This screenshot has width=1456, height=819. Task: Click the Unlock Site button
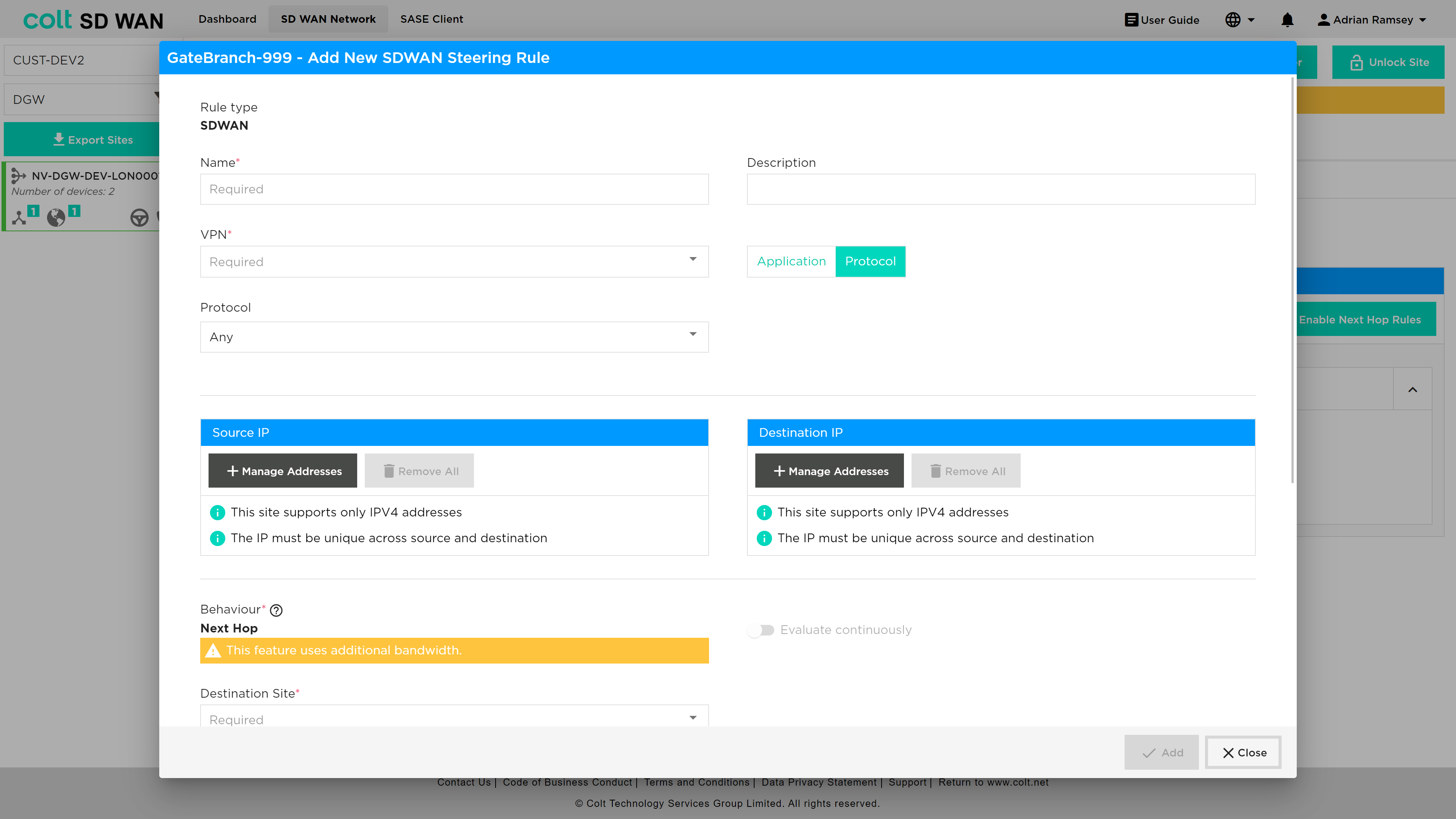[x=1388, y=62]
